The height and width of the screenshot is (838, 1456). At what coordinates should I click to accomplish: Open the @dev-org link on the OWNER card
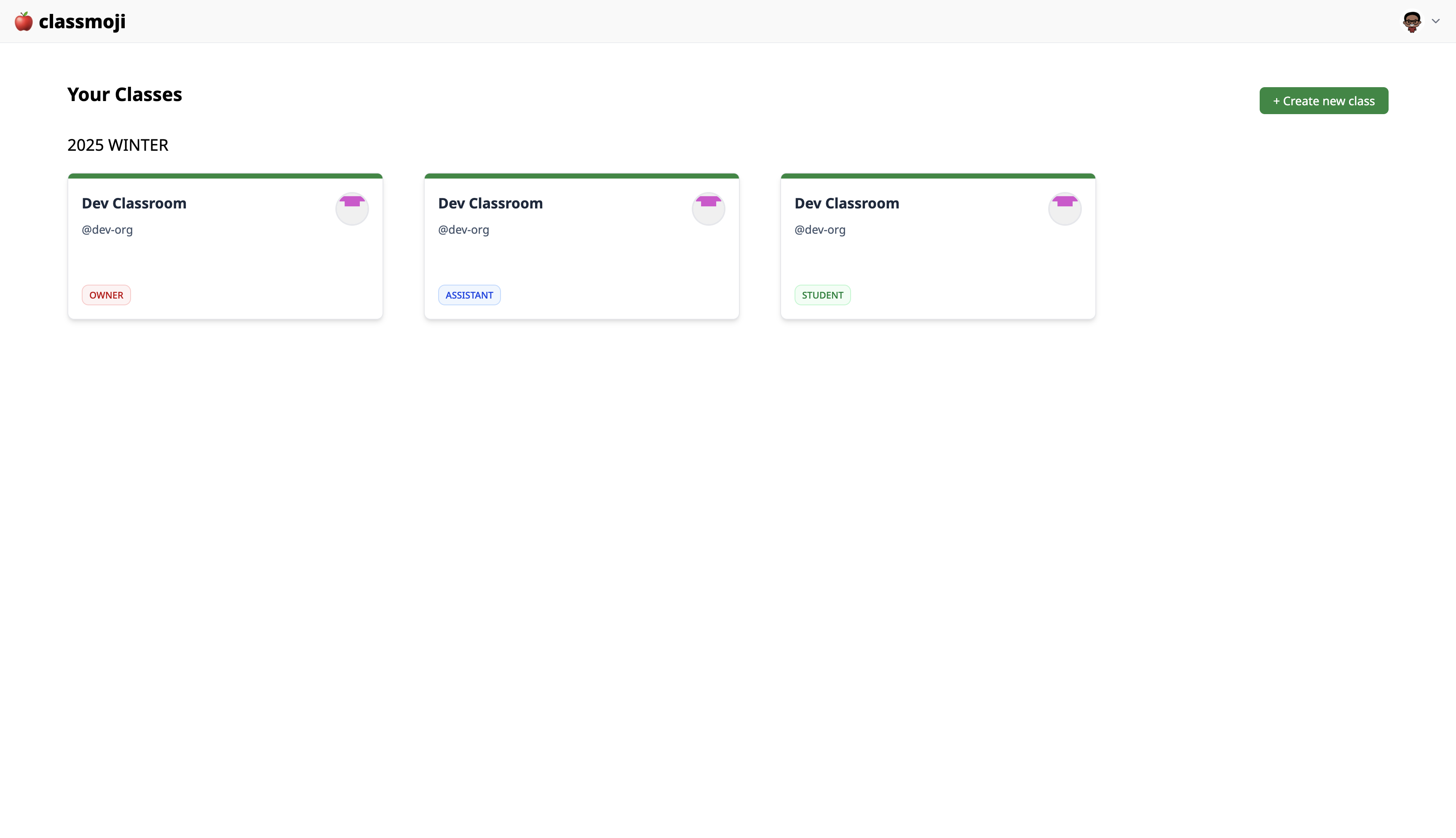point(107,230)
